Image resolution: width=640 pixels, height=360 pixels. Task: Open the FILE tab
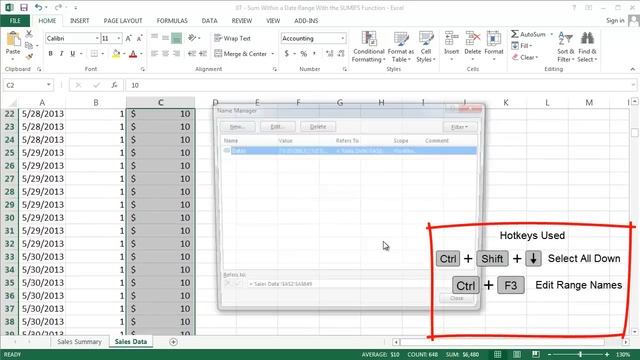pos(15,20)
